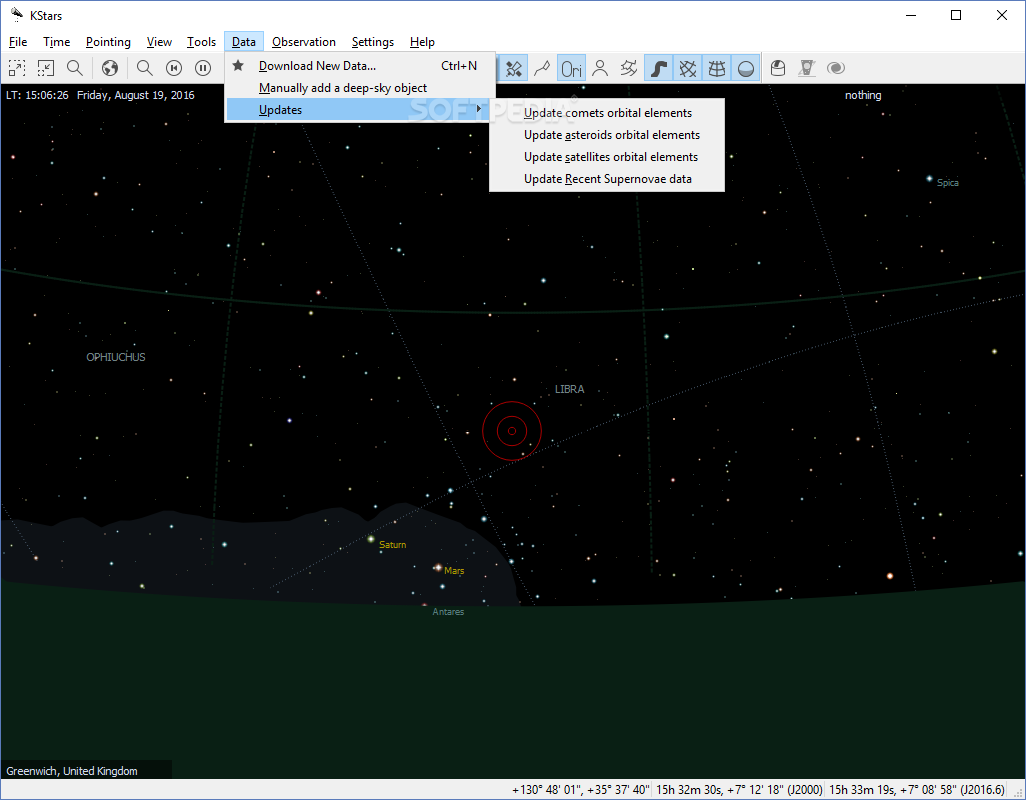Click the Antares star label

click(448, 612)
